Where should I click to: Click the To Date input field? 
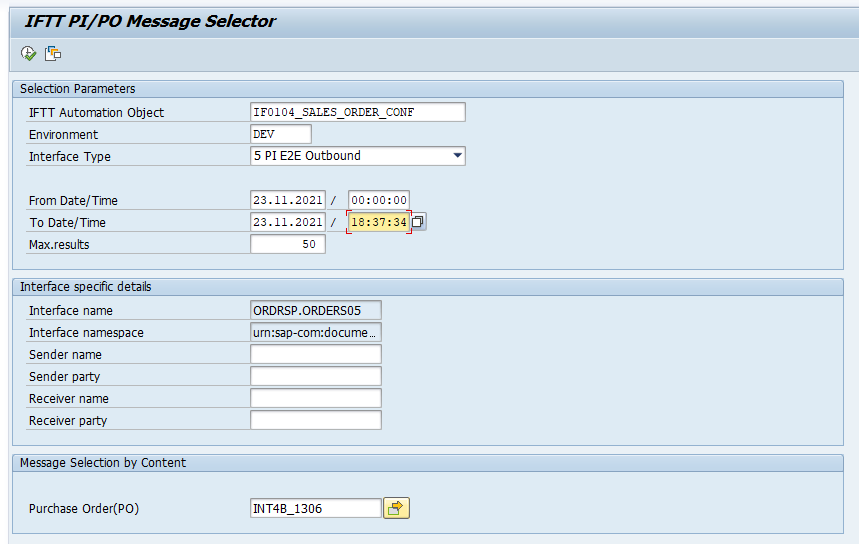coord(287,222)
